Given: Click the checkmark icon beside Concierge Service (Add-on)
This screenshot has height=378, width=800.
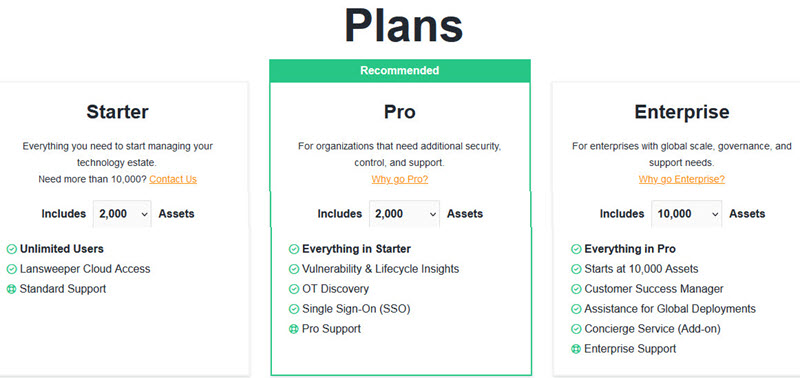Looking at the screenshot, I should [576, 329].
